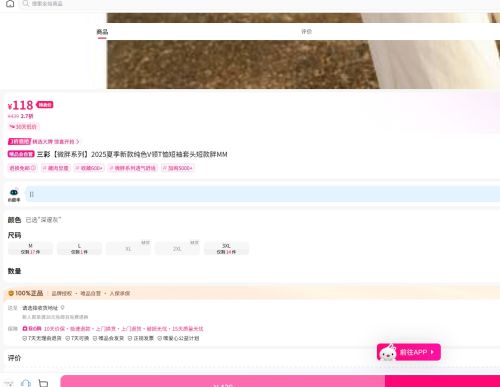
Task: Click the 100%正品 smiley badge icon
Action: [11, 293]
